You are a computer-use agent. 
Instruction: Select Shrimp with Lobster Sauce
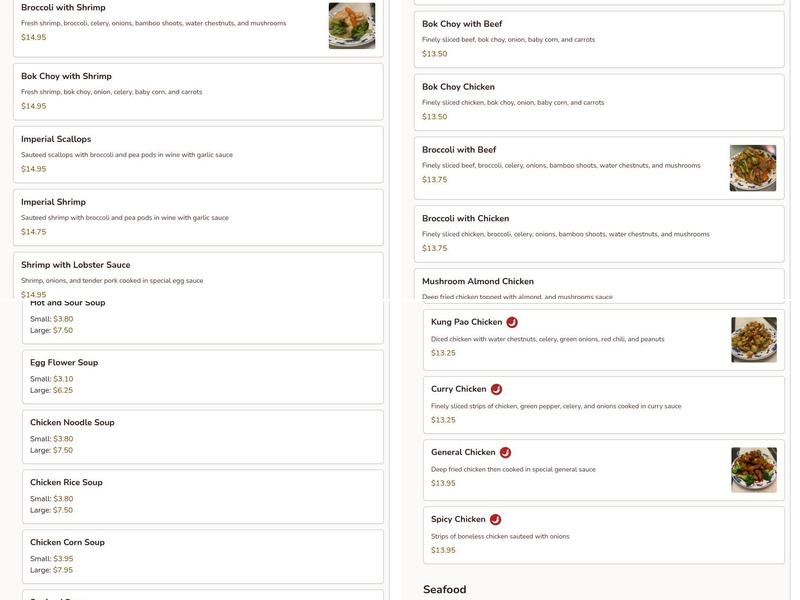198,275
